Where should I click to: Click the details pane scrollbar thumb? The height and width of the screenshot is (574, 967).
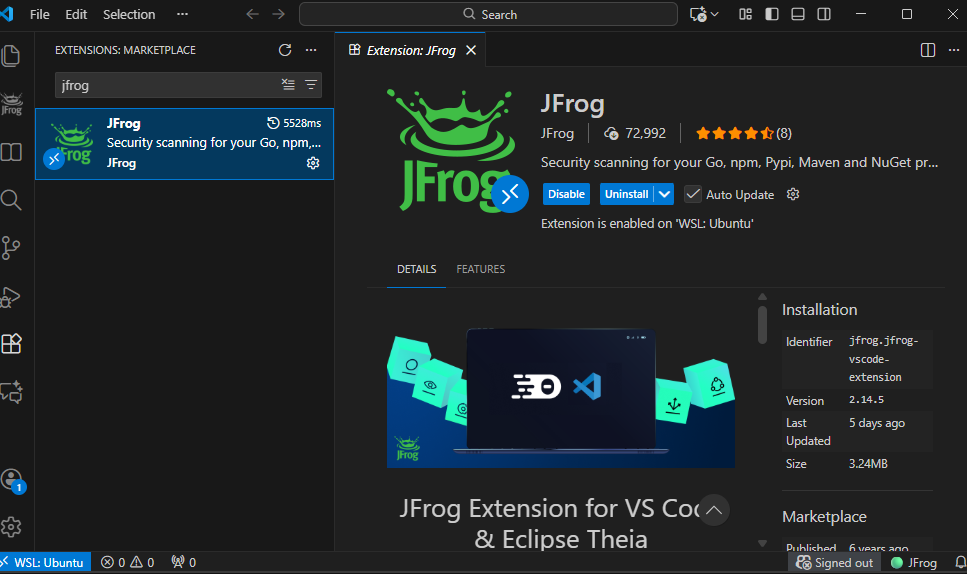click(762, 324)
